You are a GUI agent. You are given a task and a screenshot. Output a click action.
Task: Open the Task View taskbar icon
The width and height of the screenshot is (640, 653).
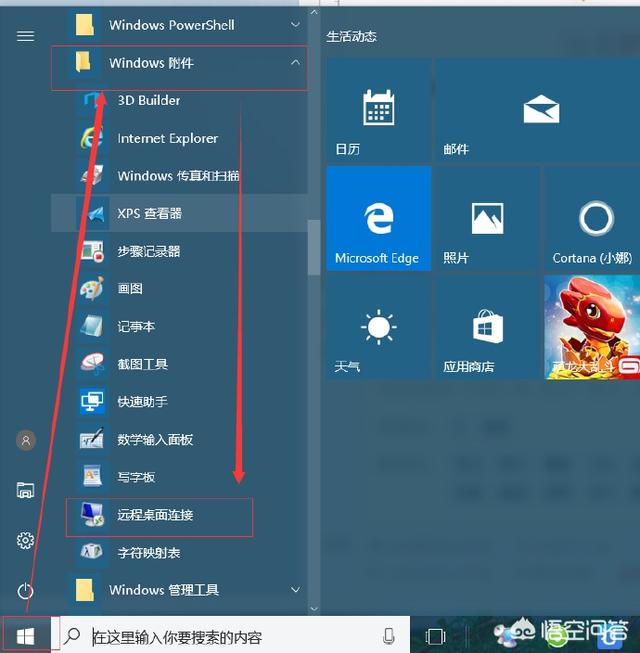coord(436,636)
